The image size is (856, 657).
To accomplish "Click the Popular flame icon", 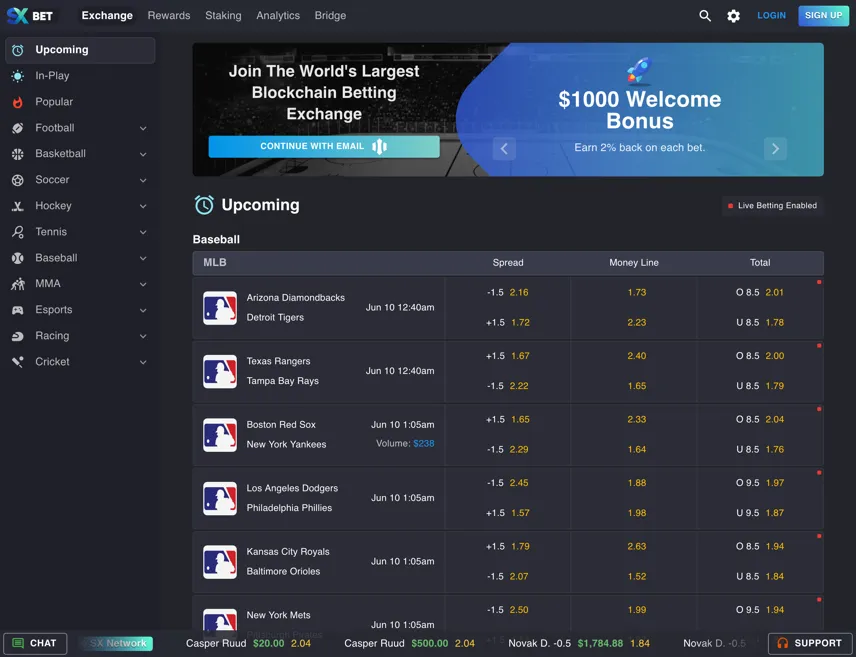I will 18,102.
